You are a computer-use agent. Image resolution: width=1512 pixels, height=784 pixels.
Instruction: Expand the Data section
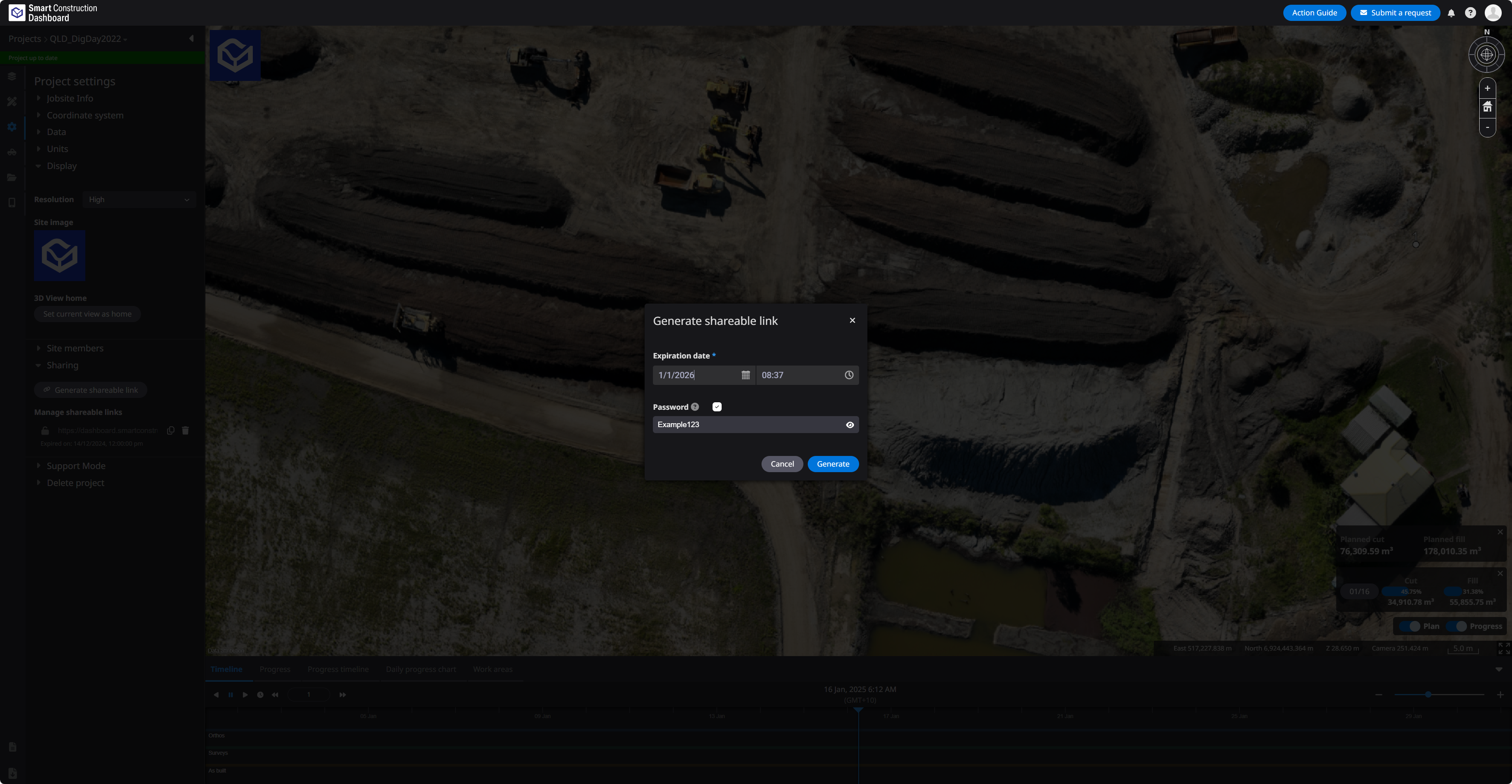56,132
